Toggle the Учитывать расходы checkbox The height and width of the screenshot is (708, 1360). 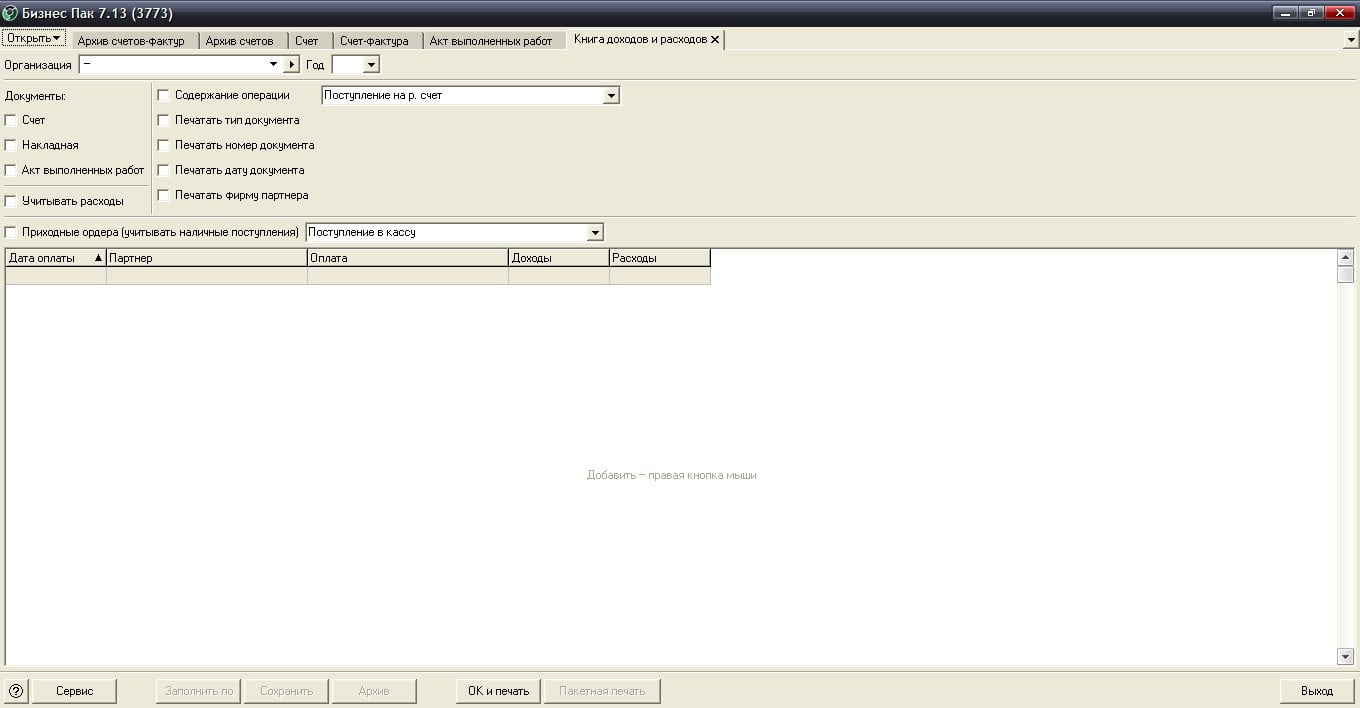click(11, 201)
